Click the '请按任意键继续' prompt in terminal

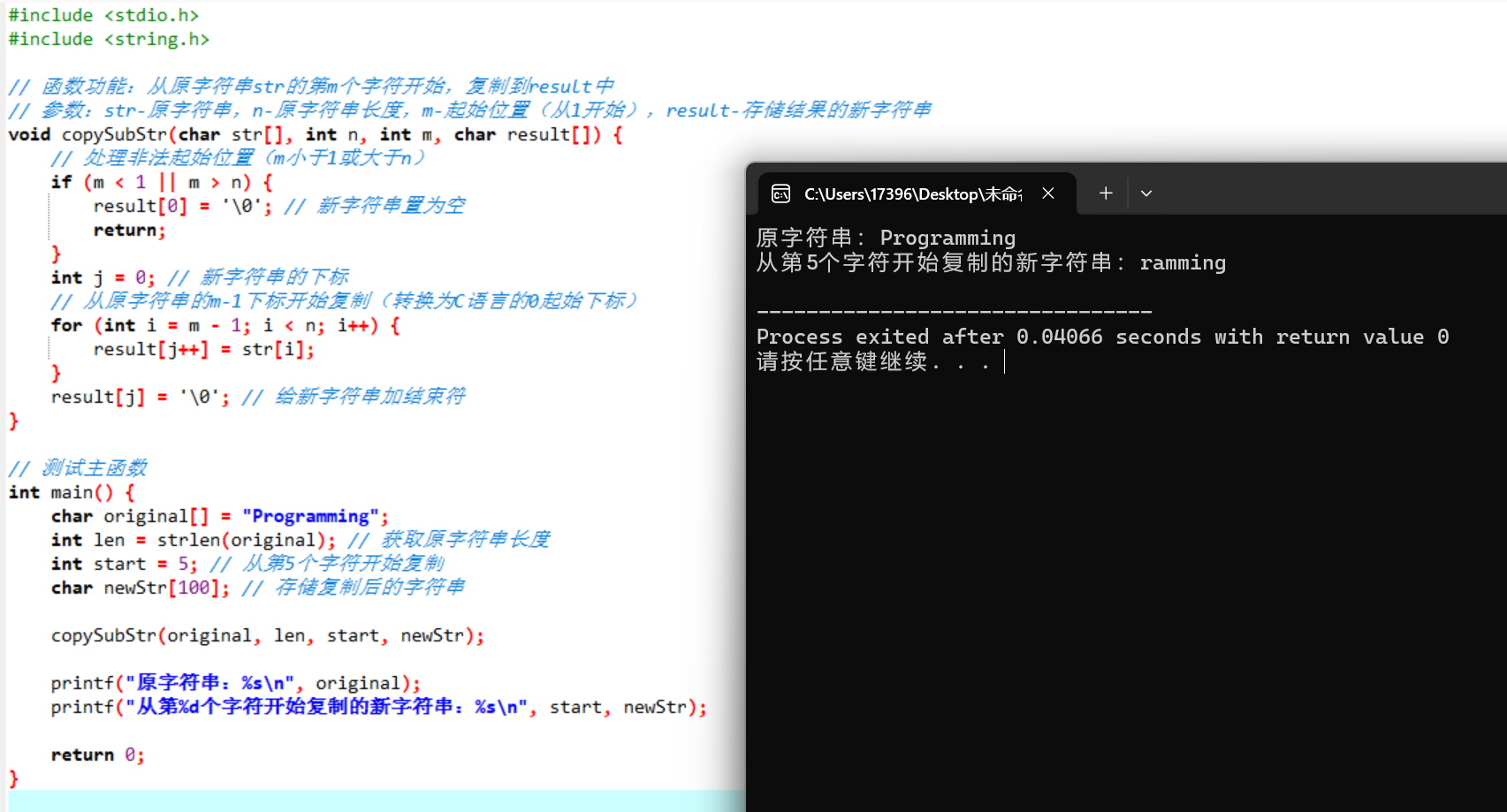pos(873,361)
